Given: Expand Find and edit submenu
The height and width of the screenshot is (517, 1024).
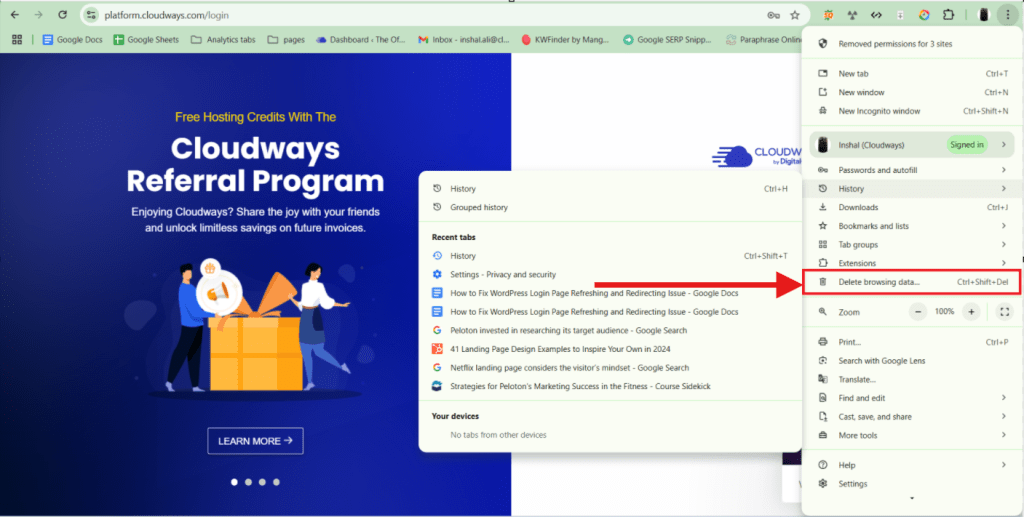Looking at the screenshot, I should coord(912,398).
